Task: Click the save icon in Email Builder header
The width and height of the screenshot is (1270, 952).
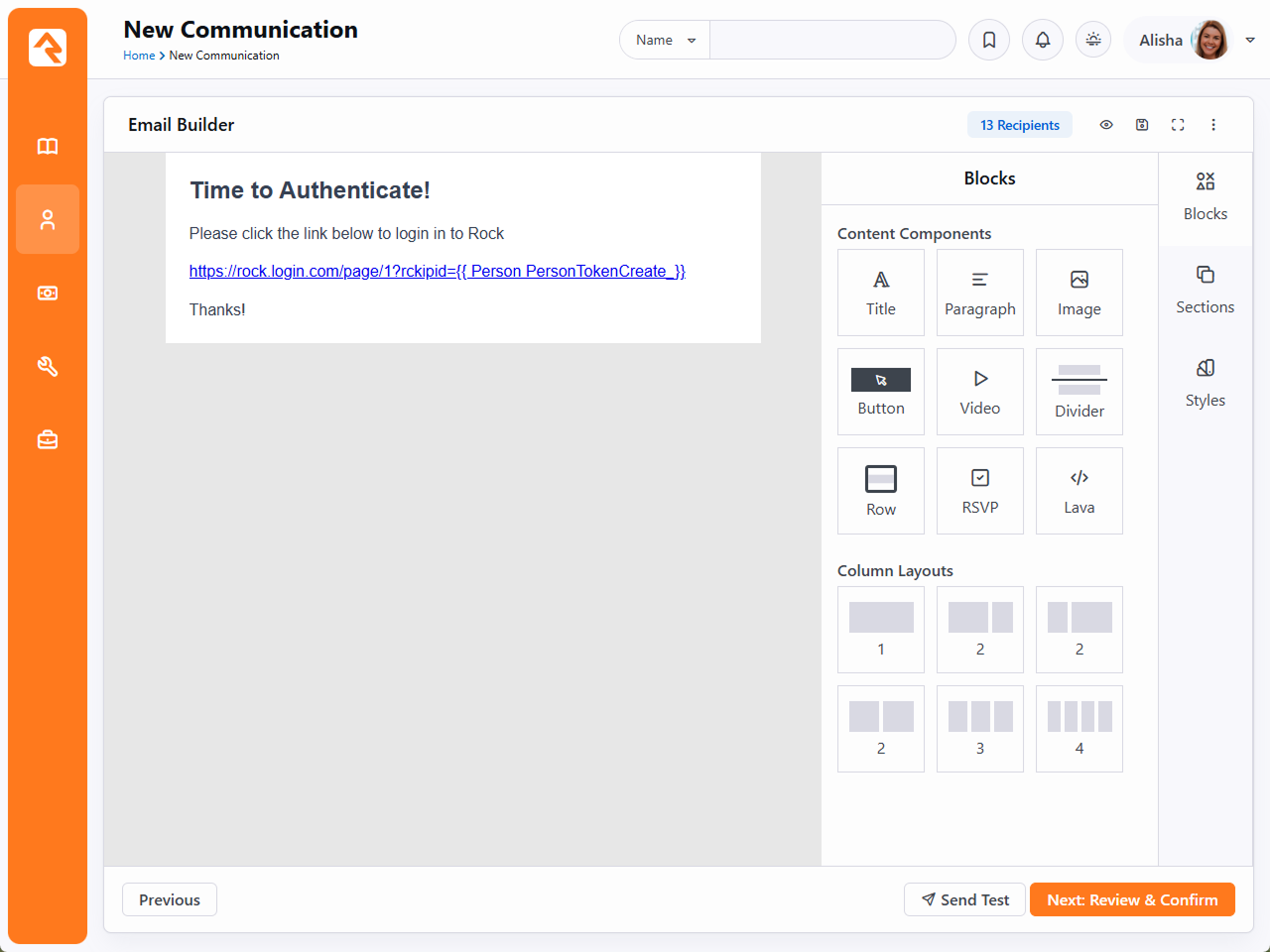Action: 1142,125
